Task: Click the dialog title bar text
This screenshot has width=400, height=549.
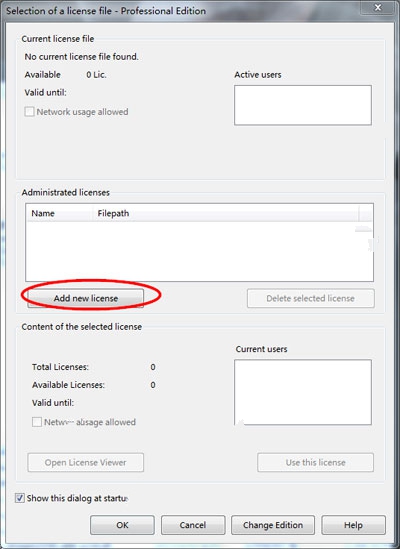Action: click(106, 11)
